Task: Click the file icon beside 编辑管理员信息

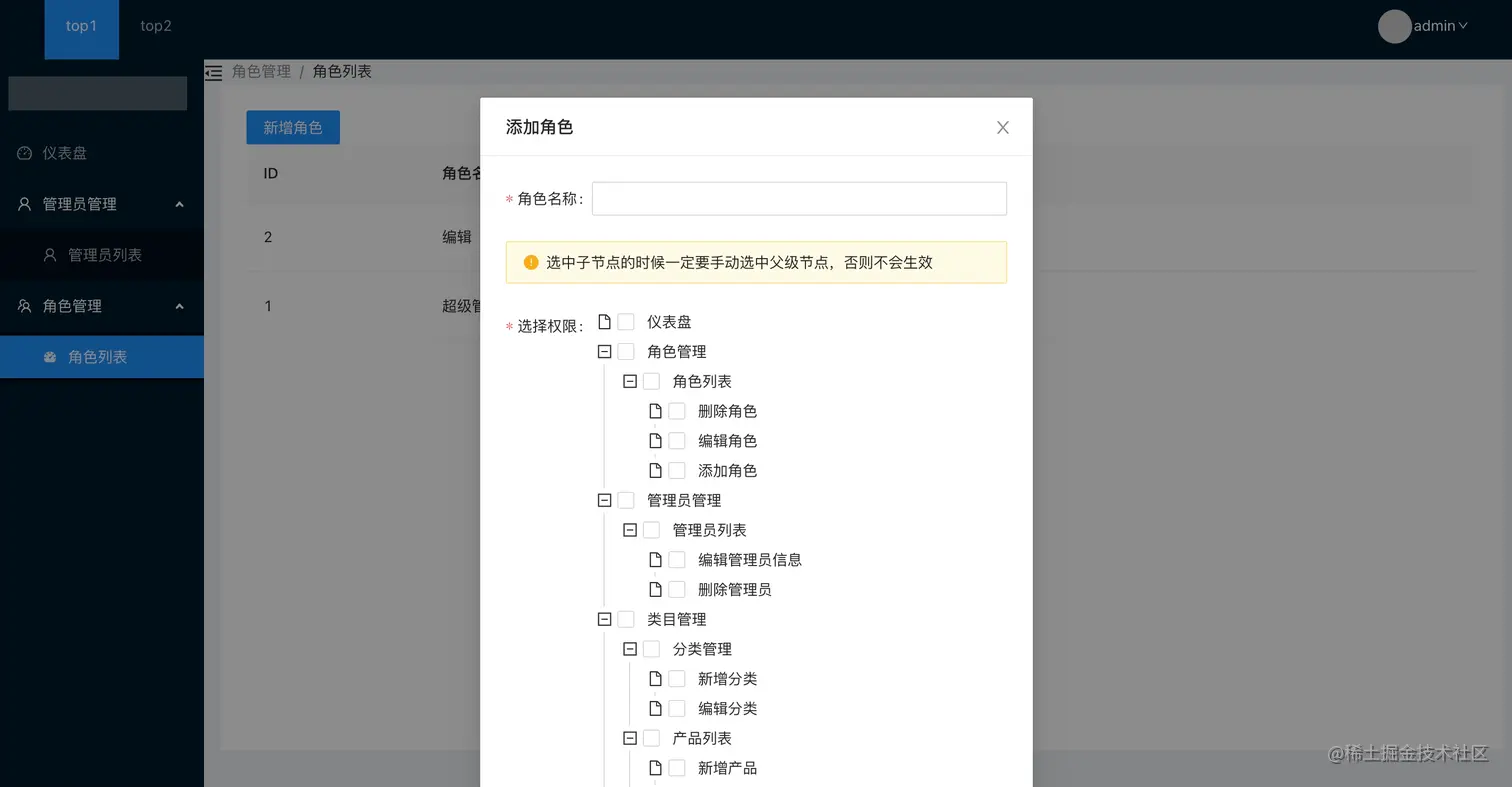Action: pyautogui.click(x=655, y=560)
